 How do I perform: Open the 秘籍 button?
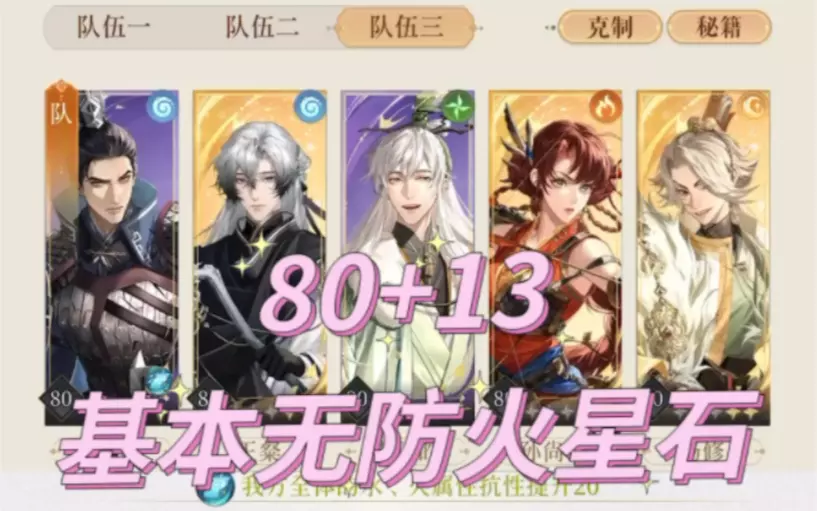pyautogui.click(x=719, y=27)
